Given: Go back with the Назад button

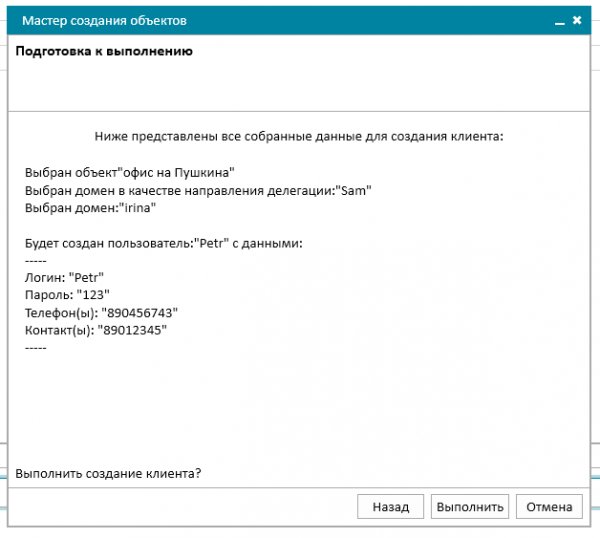Looking at the screenshot, I should [x=390, y=507].
